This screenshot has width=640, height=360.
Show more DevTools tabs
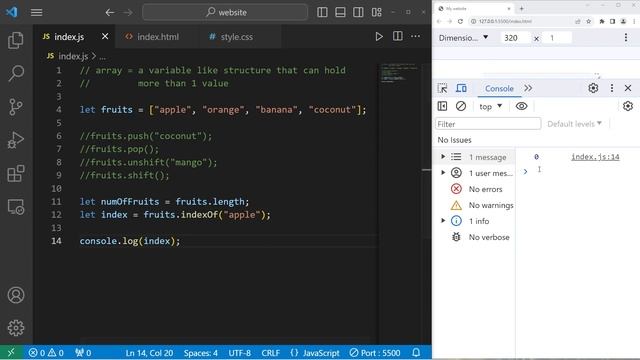(x=528, y=88)
